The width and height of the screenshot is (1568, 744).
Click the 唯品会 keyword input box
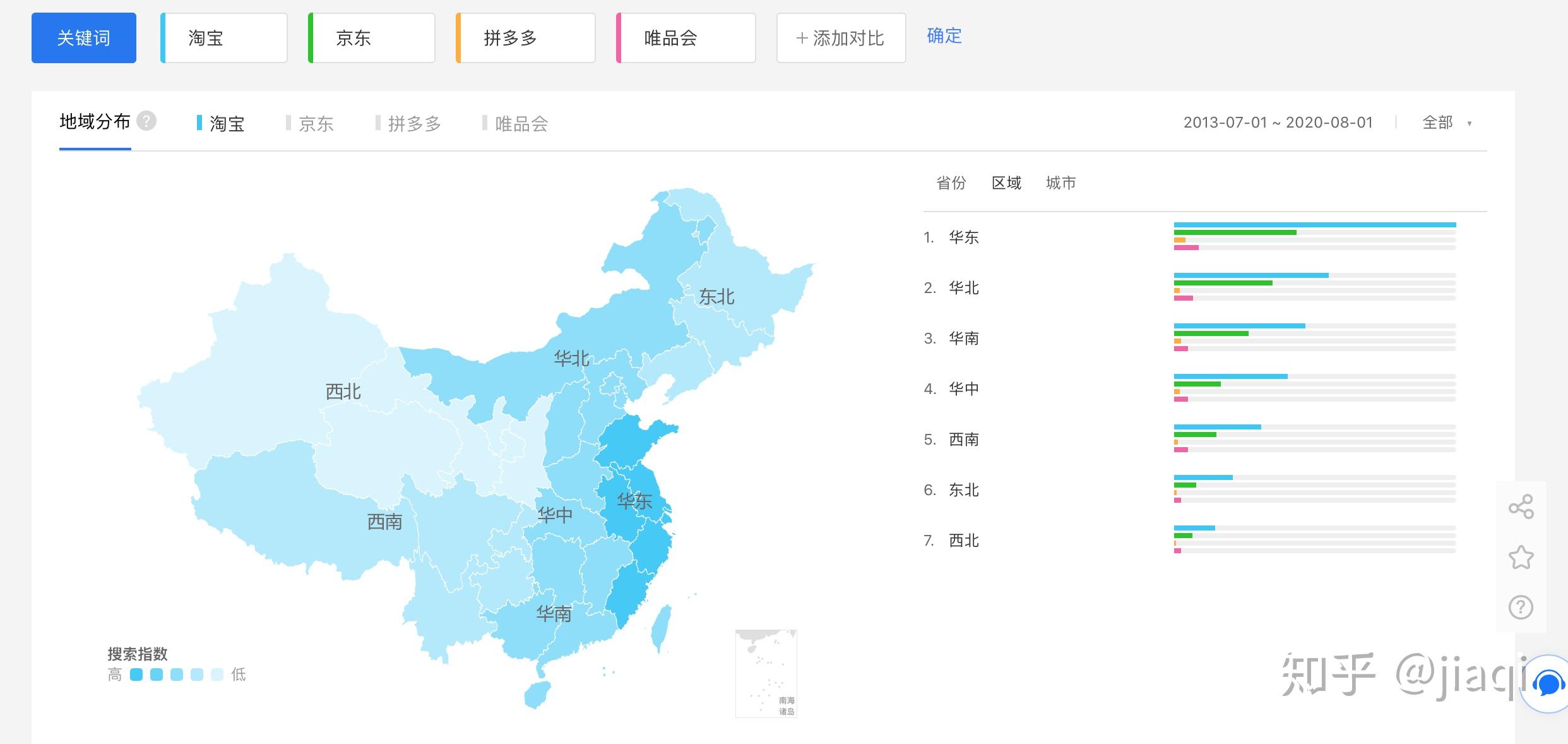(x=686, y=38)
